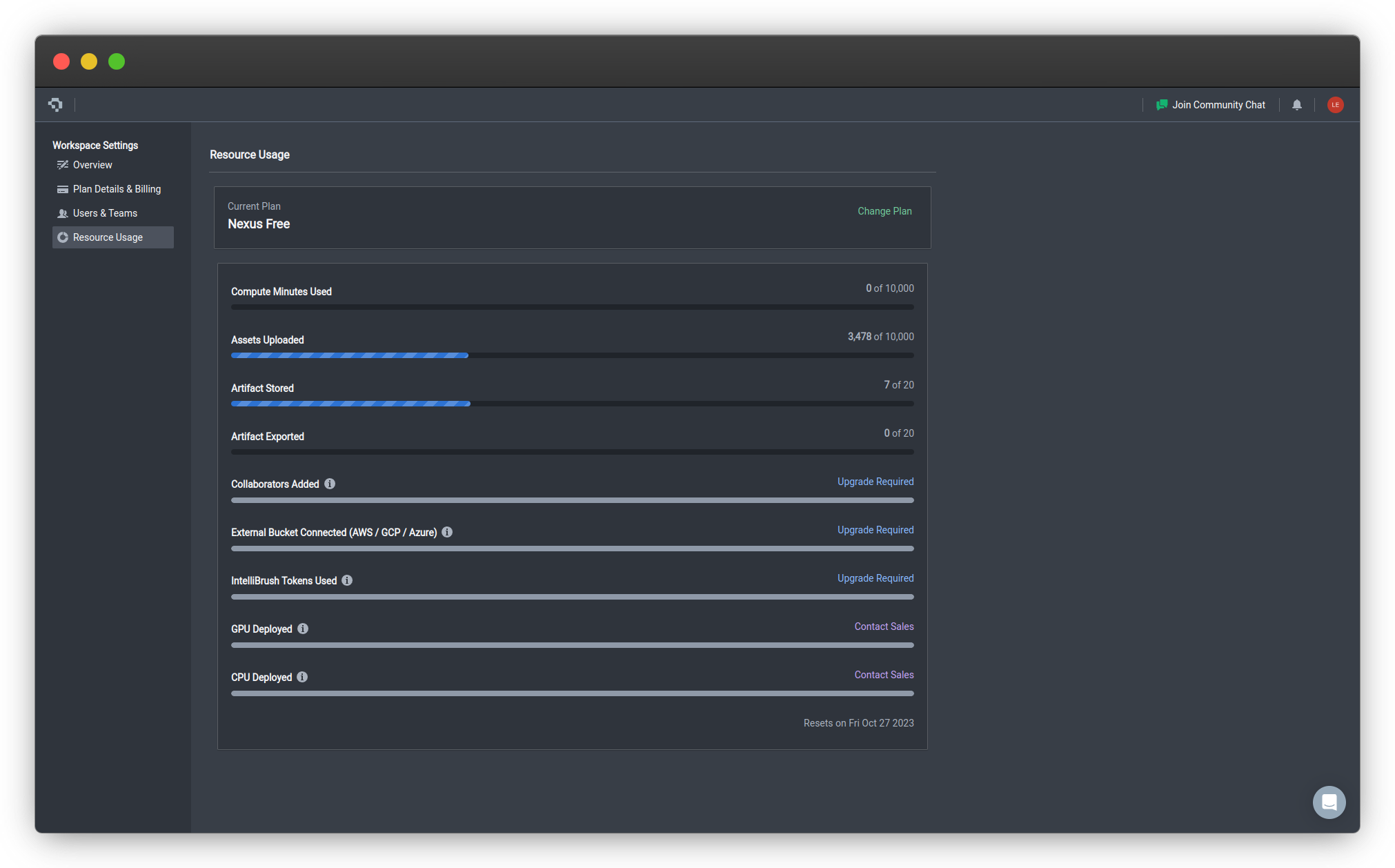Click Change Plan link
The height and width of the screenshot is (868, 1395).
(884, 211)
